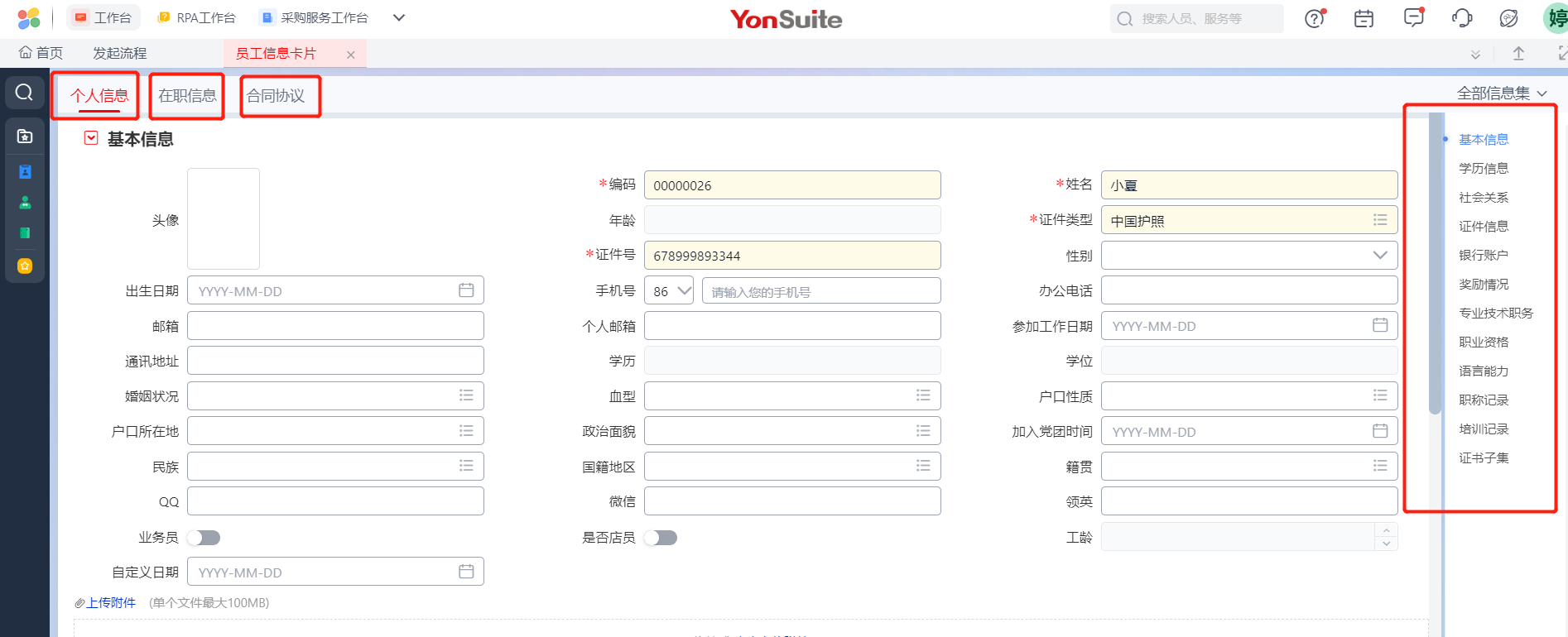Open the 参加工作日期 calendar icon

(1380, 325)
